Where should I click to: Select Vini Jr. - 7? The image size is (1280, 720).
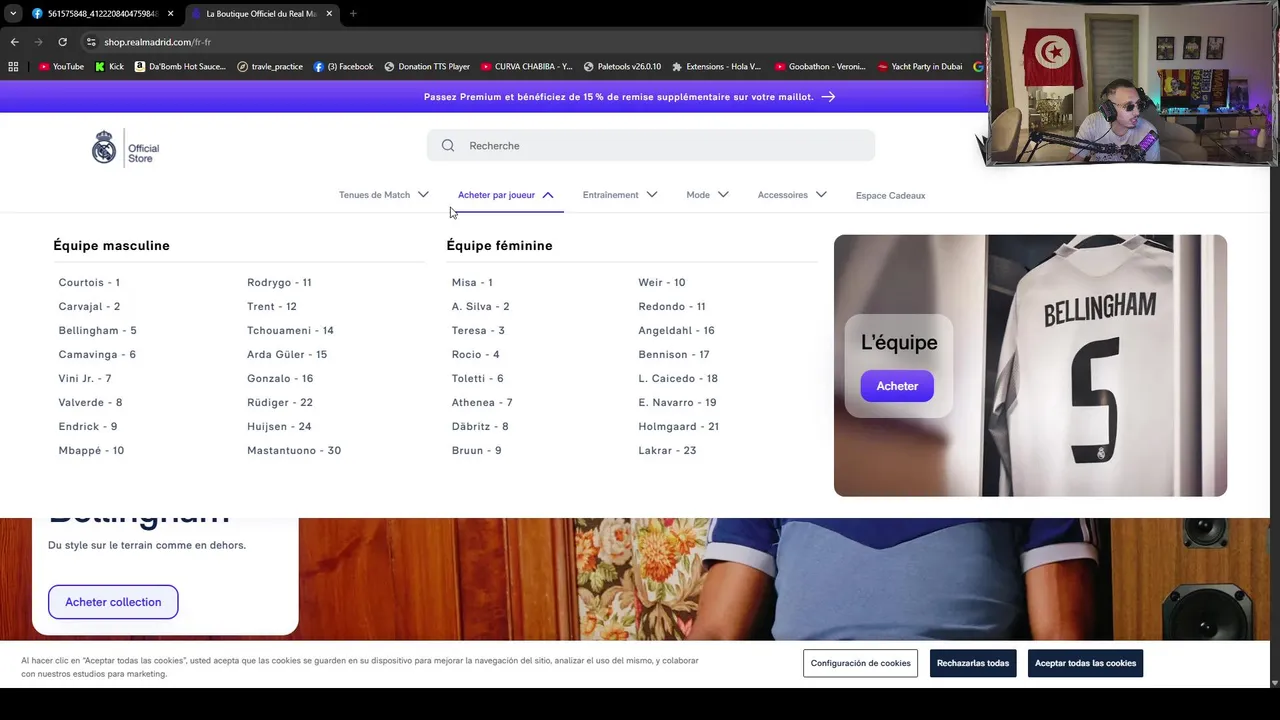pyautogui.click(x=85, y=379)
